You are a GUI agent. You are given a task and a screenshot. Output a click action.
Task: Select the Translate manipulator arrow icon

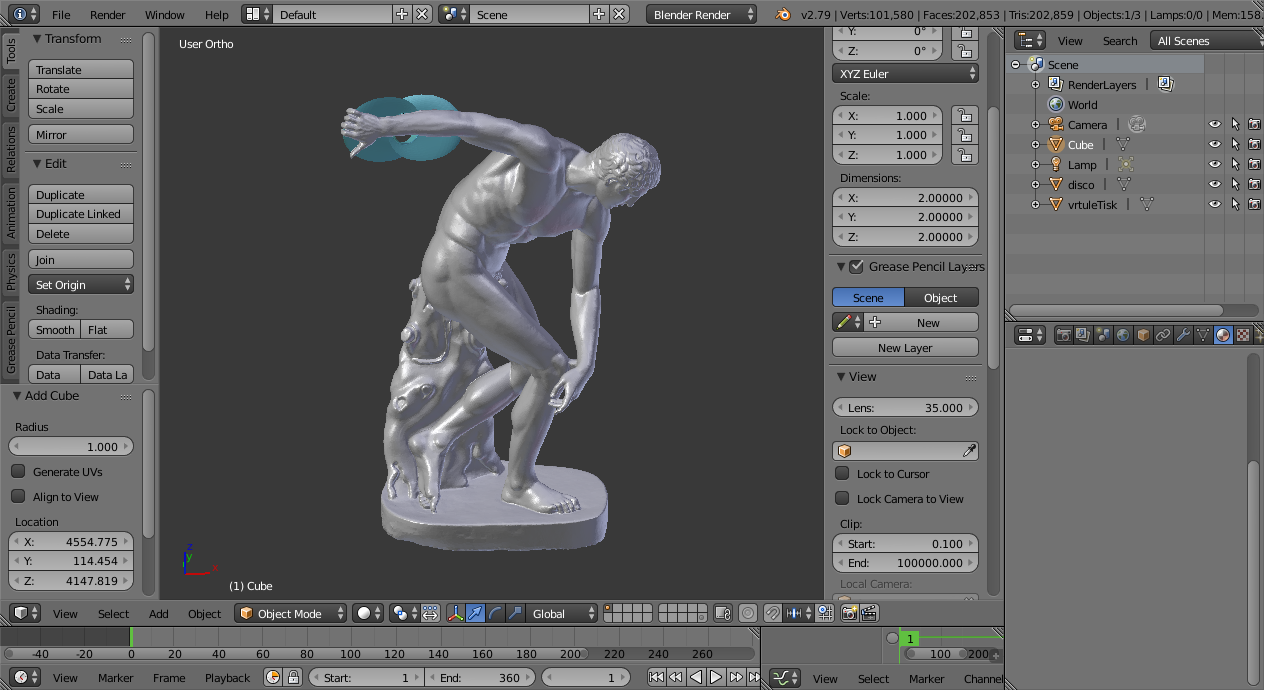click(x=476, y=613)
